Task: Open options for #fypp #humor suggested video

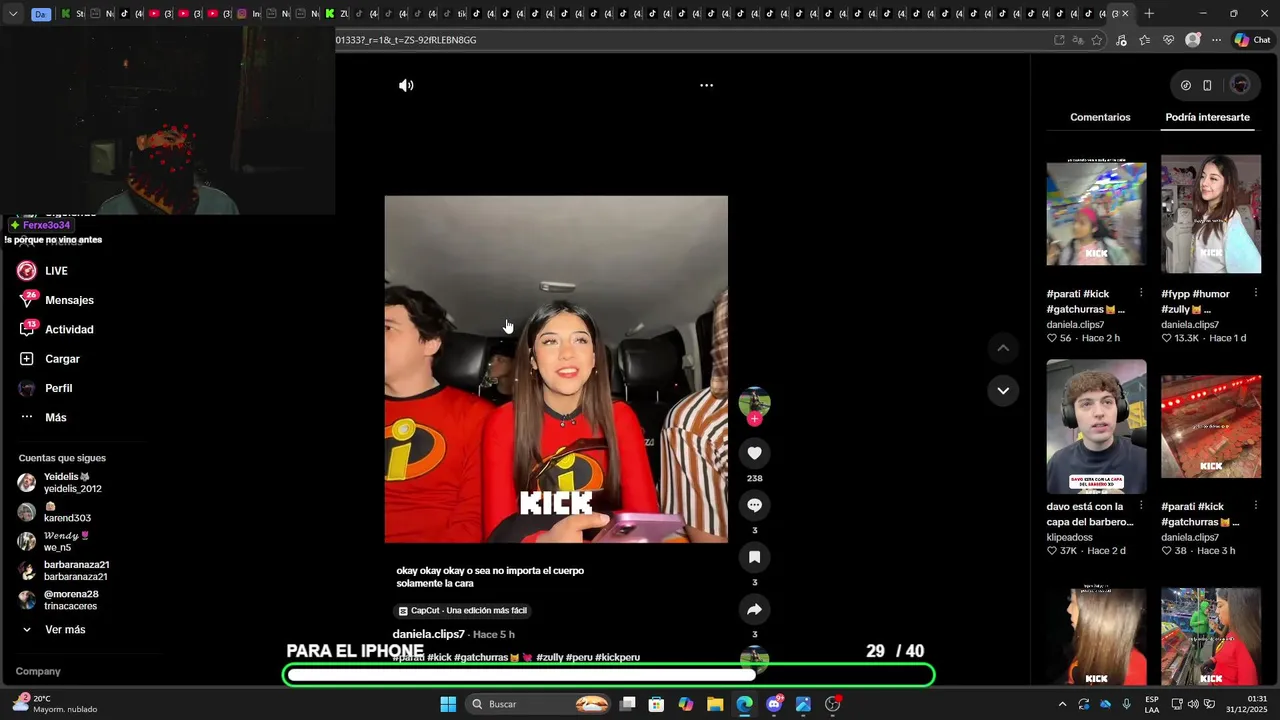Action: coord(1255,293)
